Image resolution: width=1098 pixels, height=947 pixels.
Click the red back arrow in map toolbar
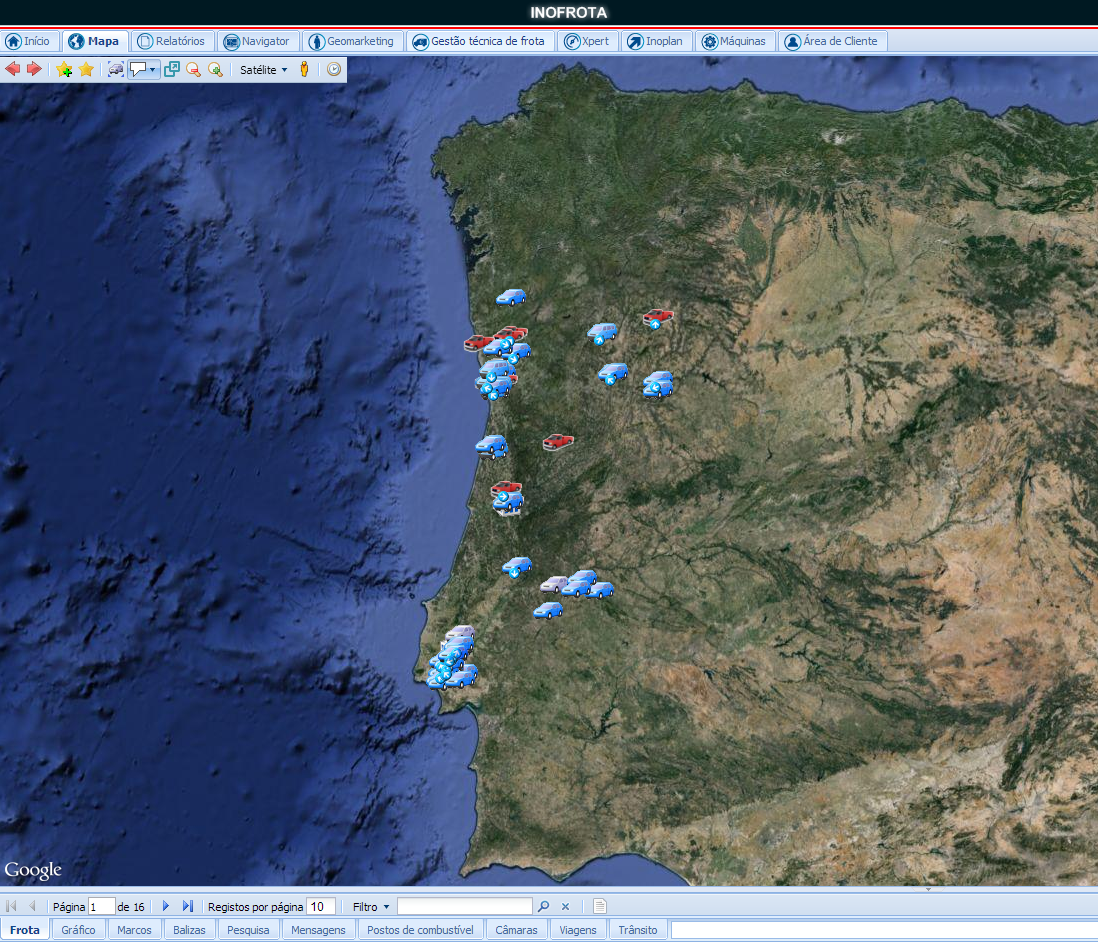pyautogui.click(x=13, y=69)
